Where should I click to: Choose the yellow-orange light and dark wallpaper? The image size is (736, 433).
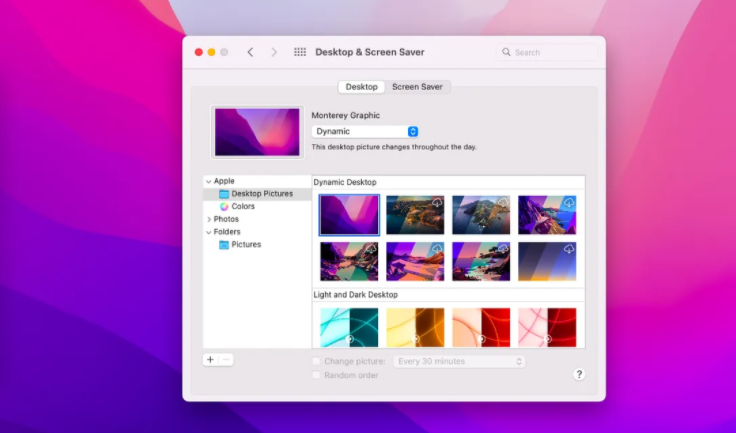pos(415,327)
